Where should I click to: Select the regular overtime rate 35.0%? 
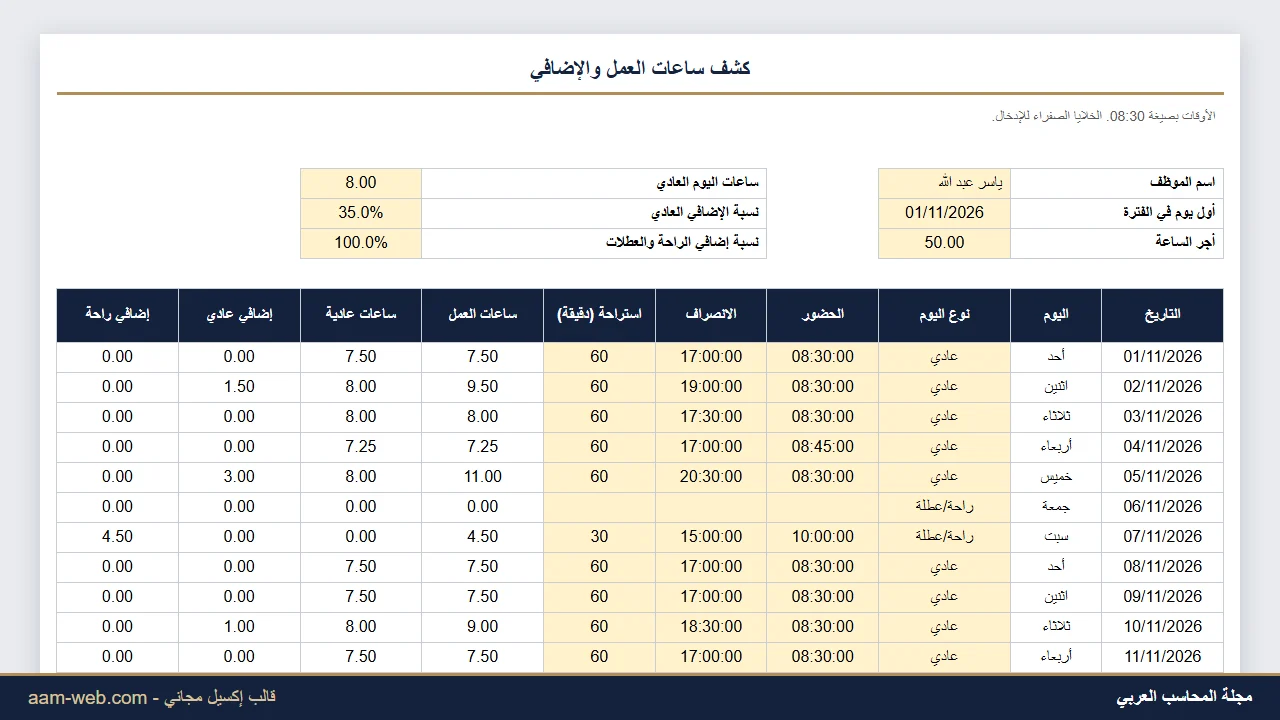tap(361, 213)
